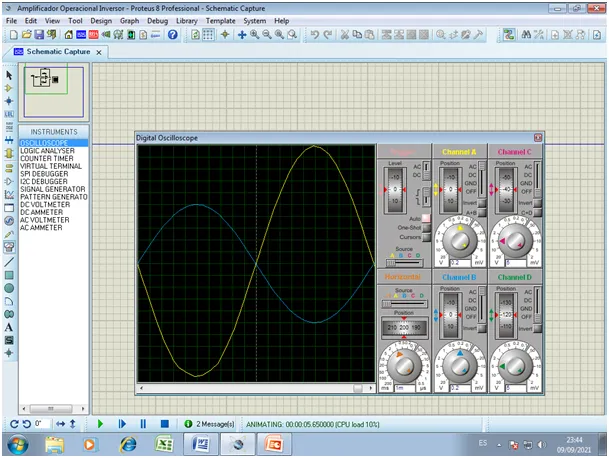Toggle the grid display toolbar icon

click(208, 35)
